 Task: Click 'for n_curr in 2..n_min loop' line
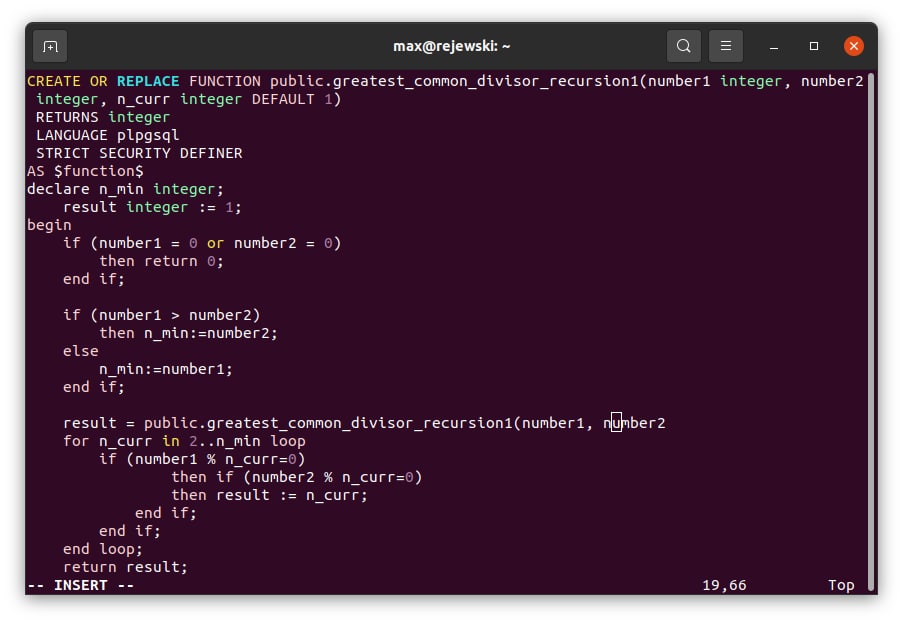184,441
